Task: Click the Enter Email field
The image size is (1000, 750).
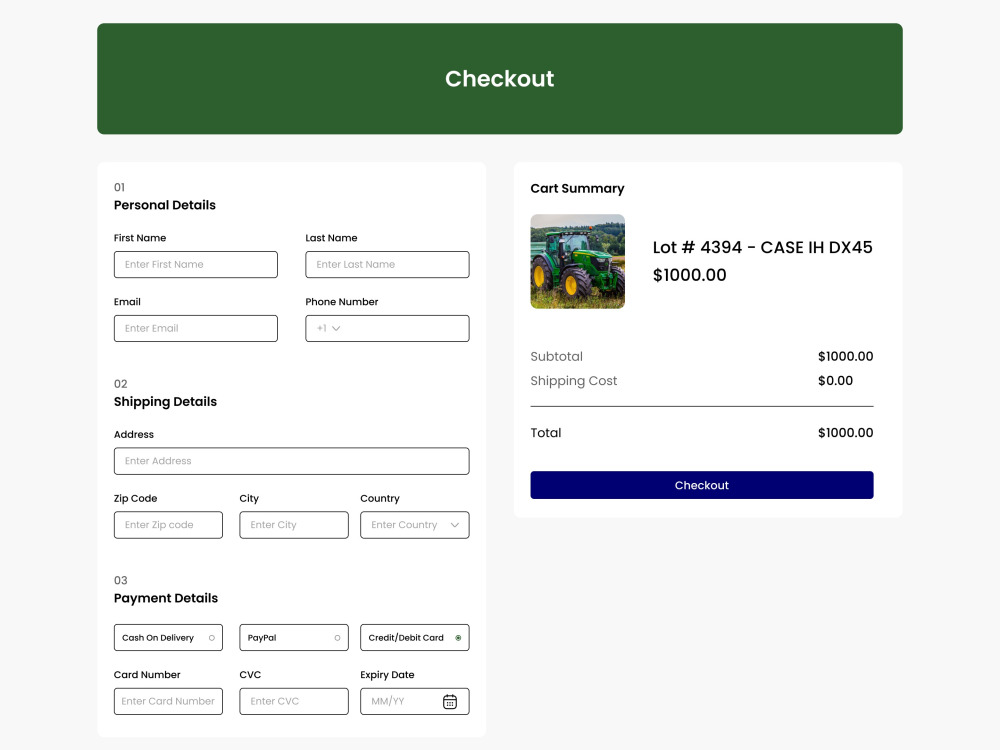Action: (x=195, y=328)
